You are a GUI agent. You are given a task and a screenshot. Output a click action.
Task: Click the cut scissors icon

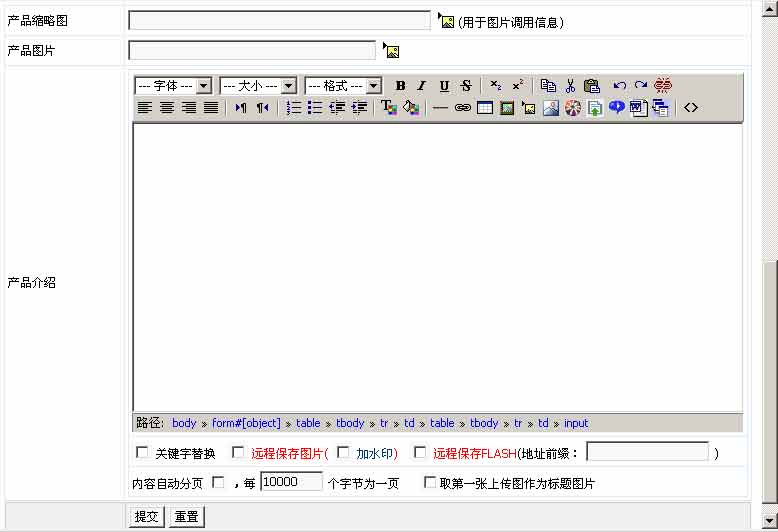click(570, 86)
